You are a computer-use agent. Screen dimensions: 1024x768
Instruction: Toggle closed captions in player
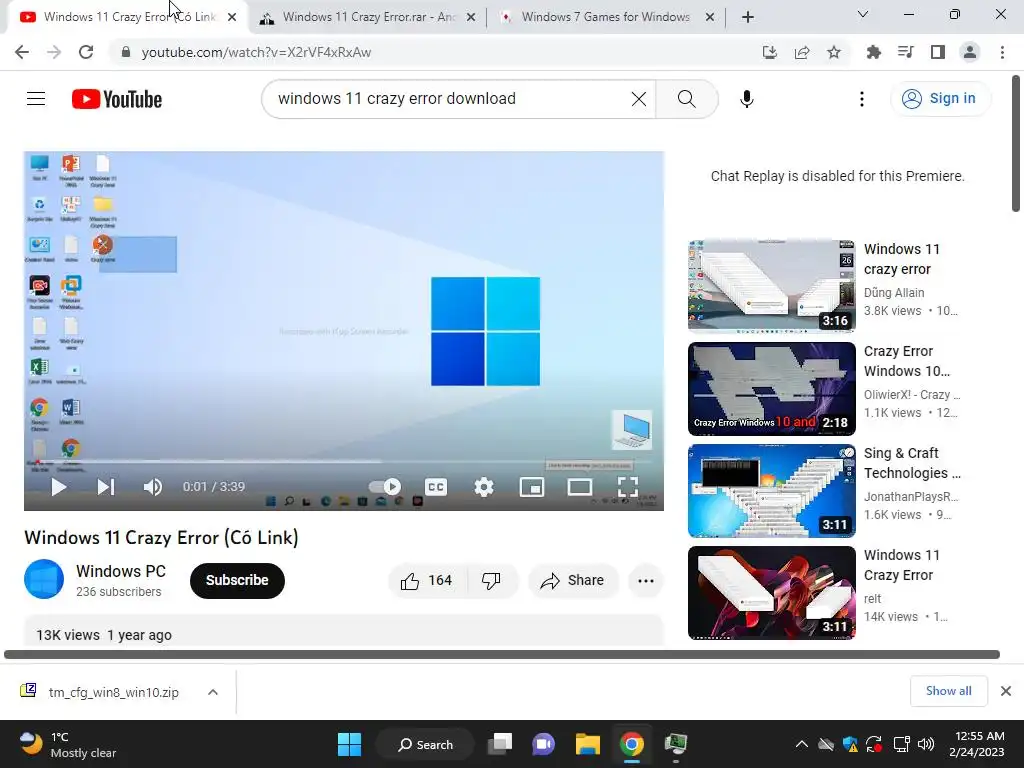[x=436, y=487]
